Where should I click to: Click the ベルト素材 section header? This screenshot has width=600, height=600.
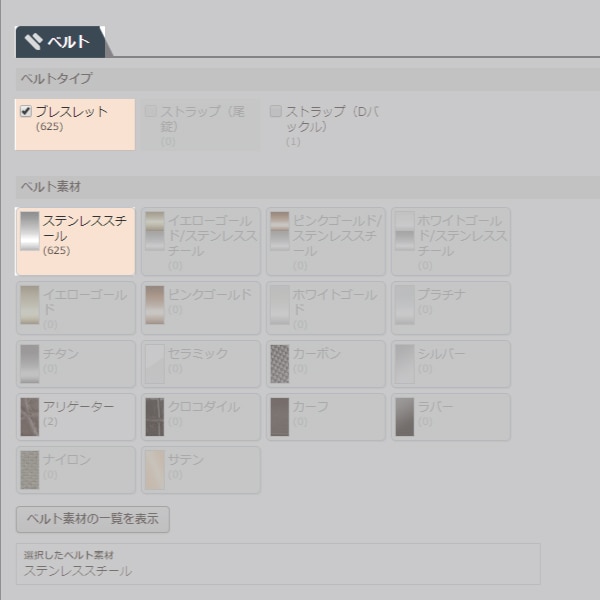[x=308, y=187]
